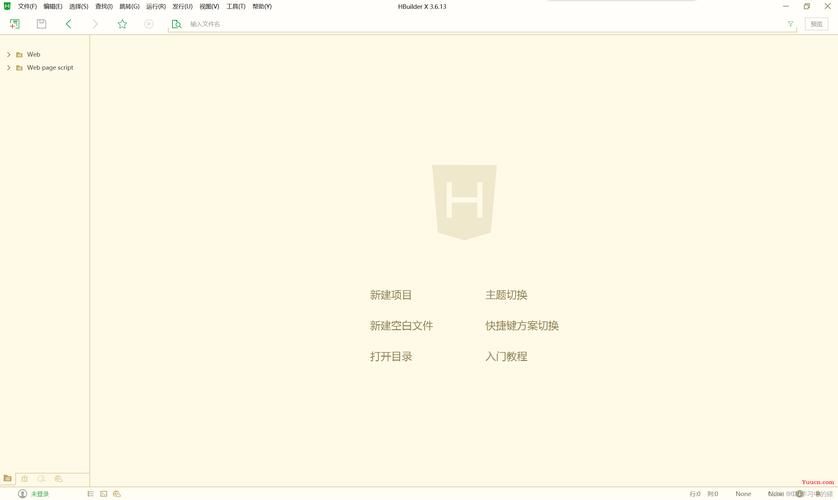Click the file search icon beside filename box
This screenshot has width=838, height=500.
point(176,24)
